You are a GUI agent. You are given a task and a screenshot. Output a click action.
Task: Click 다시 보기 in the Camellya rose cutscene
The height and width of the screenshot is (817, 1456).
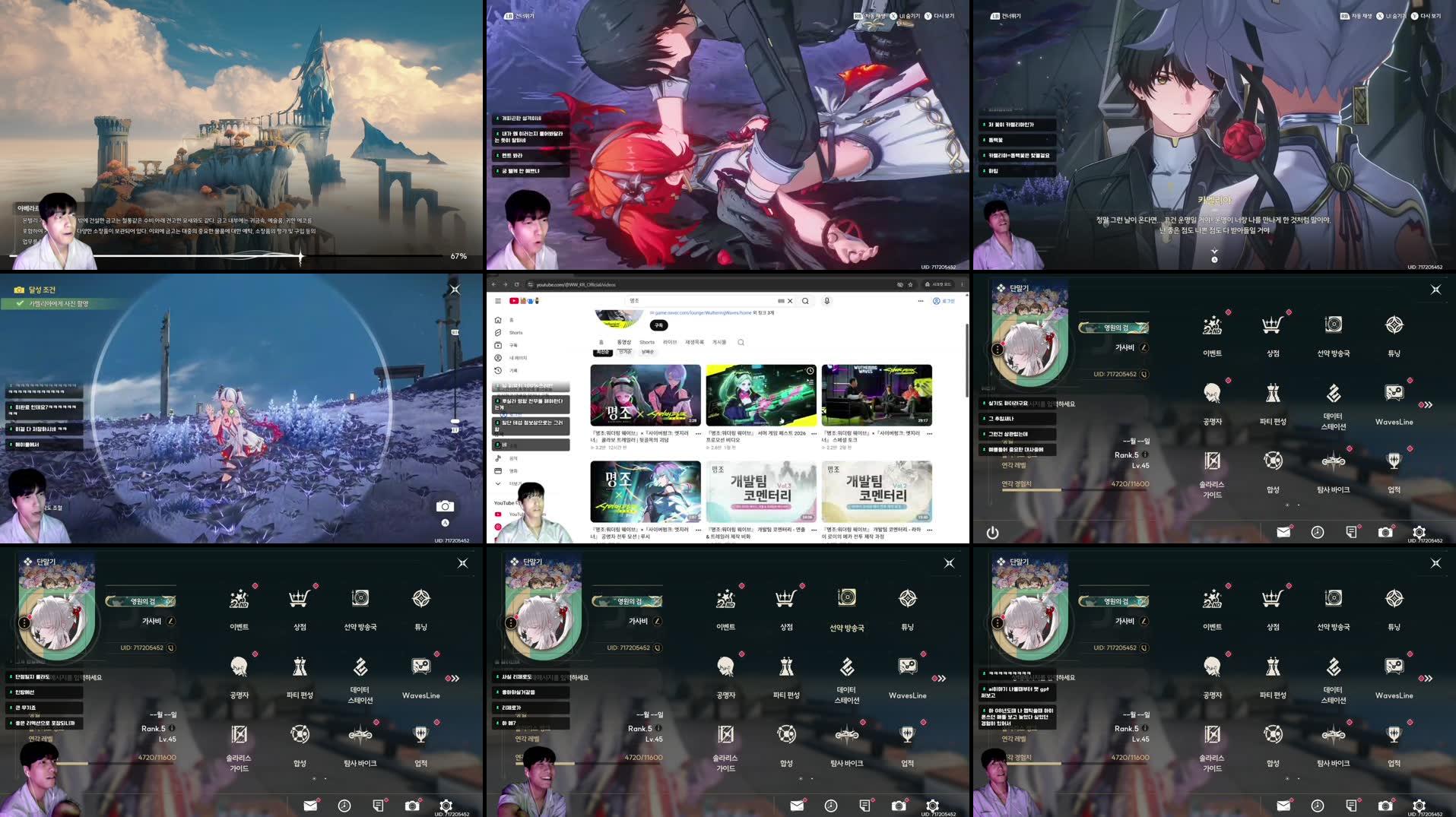click(1426, 16)
